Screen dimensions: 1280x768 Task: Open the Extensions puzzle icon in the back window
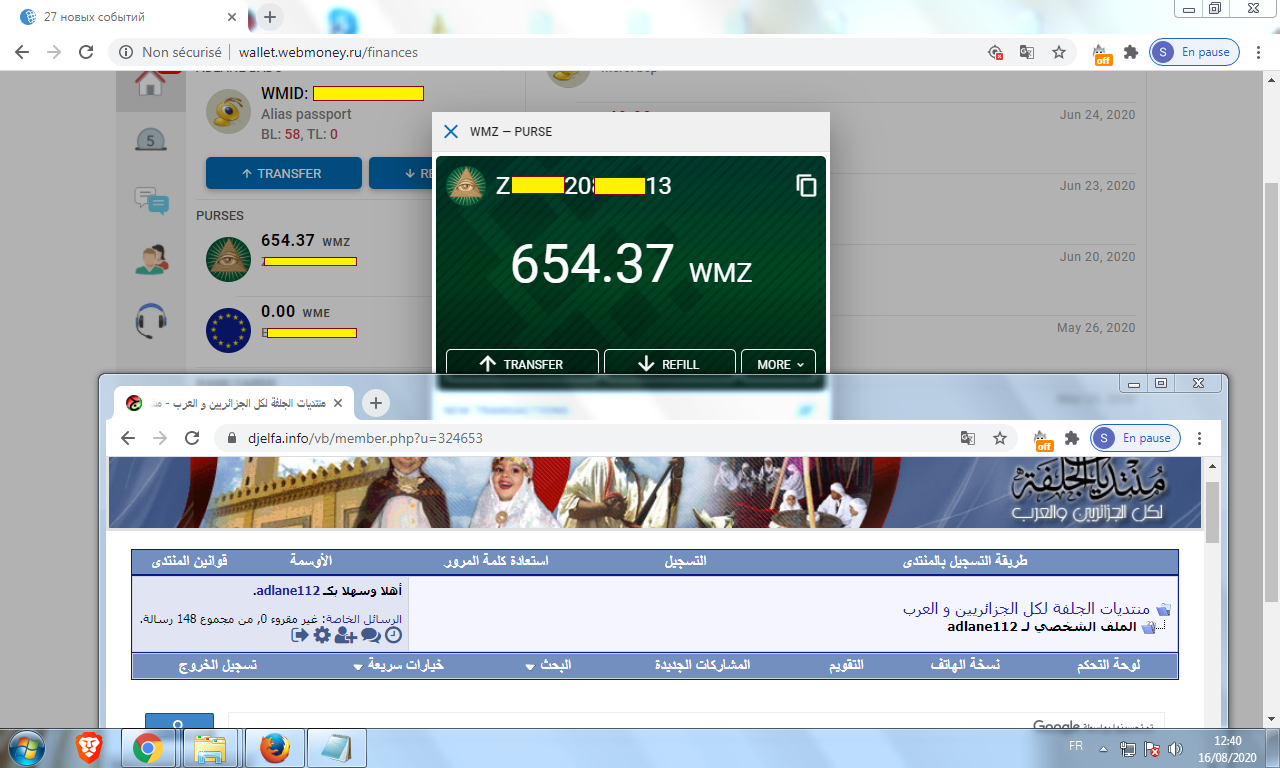(x=1131, y=52)
